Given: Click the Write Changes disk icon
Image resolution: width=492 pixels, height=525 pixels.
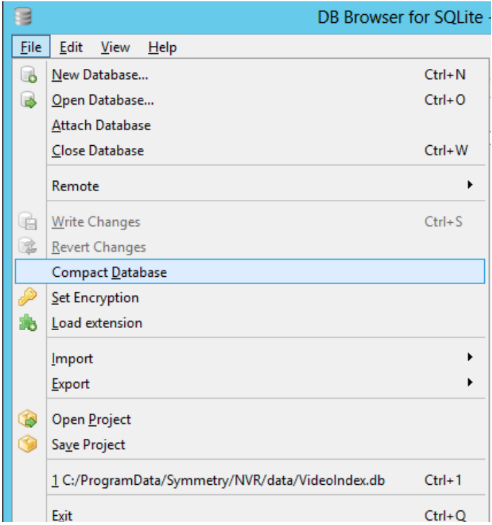Looking at the screenshot, I should (x=28, y=222).
